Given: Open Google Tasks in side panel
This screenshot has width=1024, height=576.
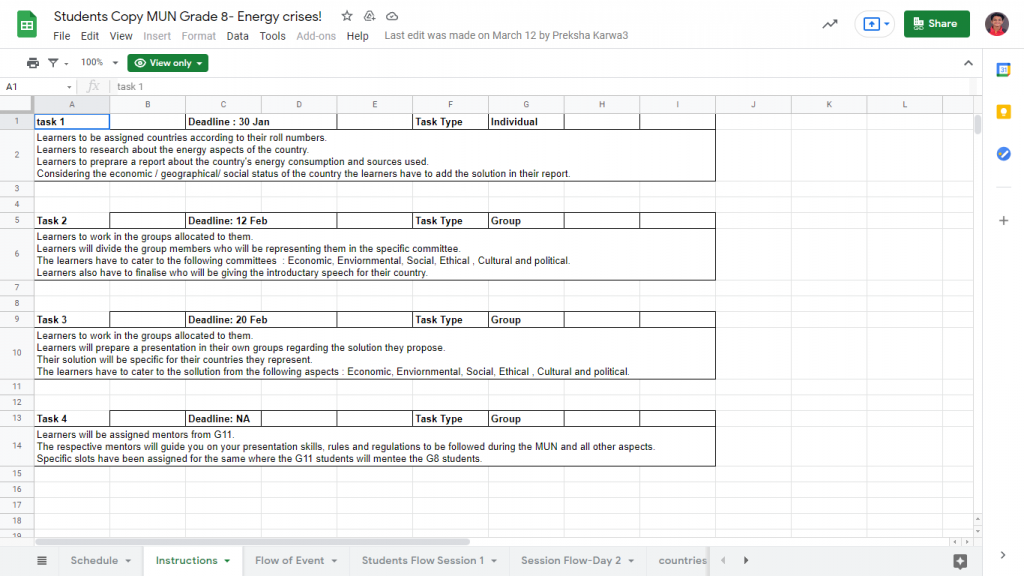Looking at the screenshot, I should (1004, 153).
